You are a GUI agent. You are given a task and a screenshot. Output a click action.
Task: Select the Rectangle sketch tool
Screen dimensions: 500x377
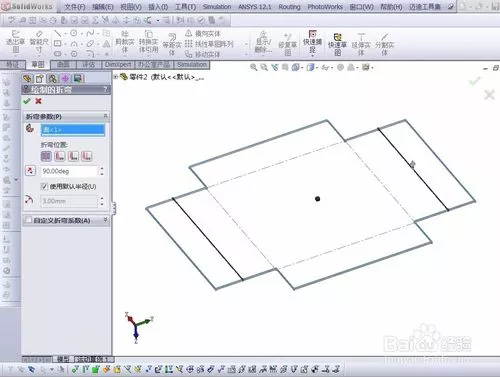tap(58, 43)
